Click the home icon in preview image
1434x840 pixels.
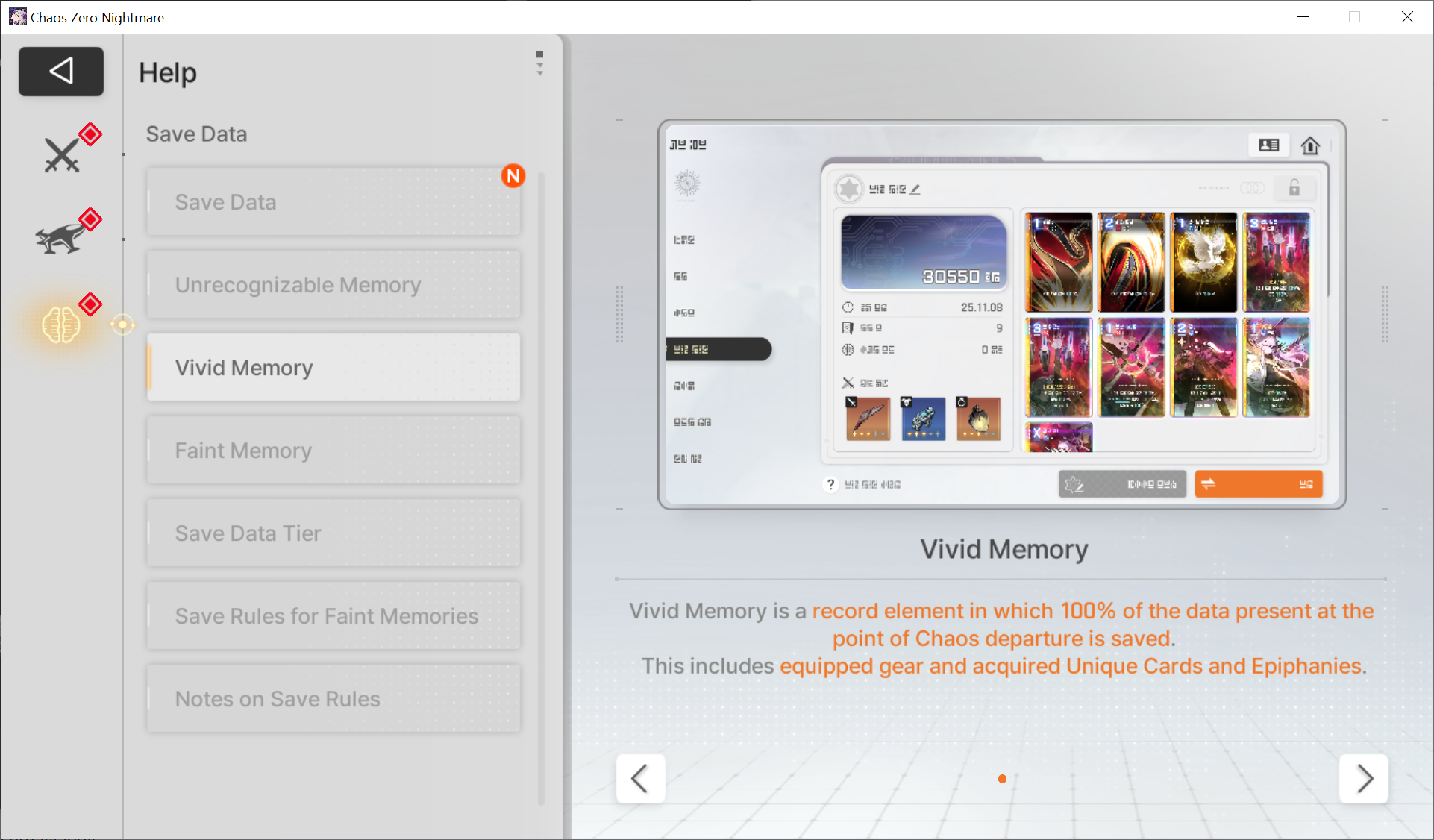click(x=1310, y=145)
